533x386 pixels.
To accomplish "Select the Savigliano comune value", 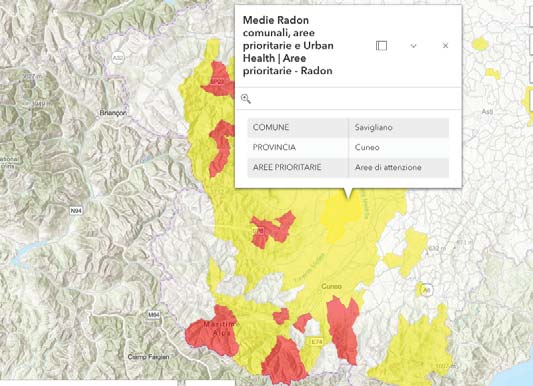I will (x=374, y=127).
